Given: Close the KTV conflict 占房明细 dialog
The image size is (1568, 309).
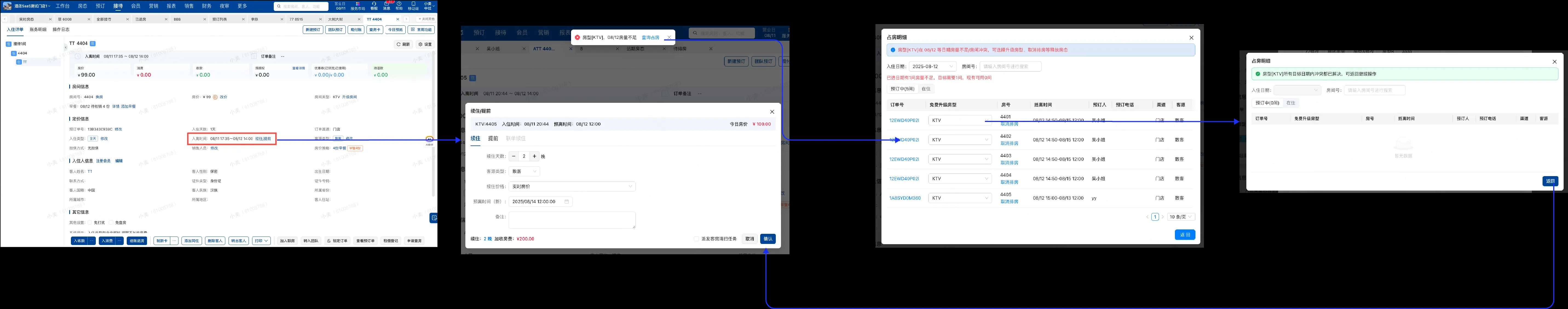Looking at the screenshot, I should (1191, 38).
